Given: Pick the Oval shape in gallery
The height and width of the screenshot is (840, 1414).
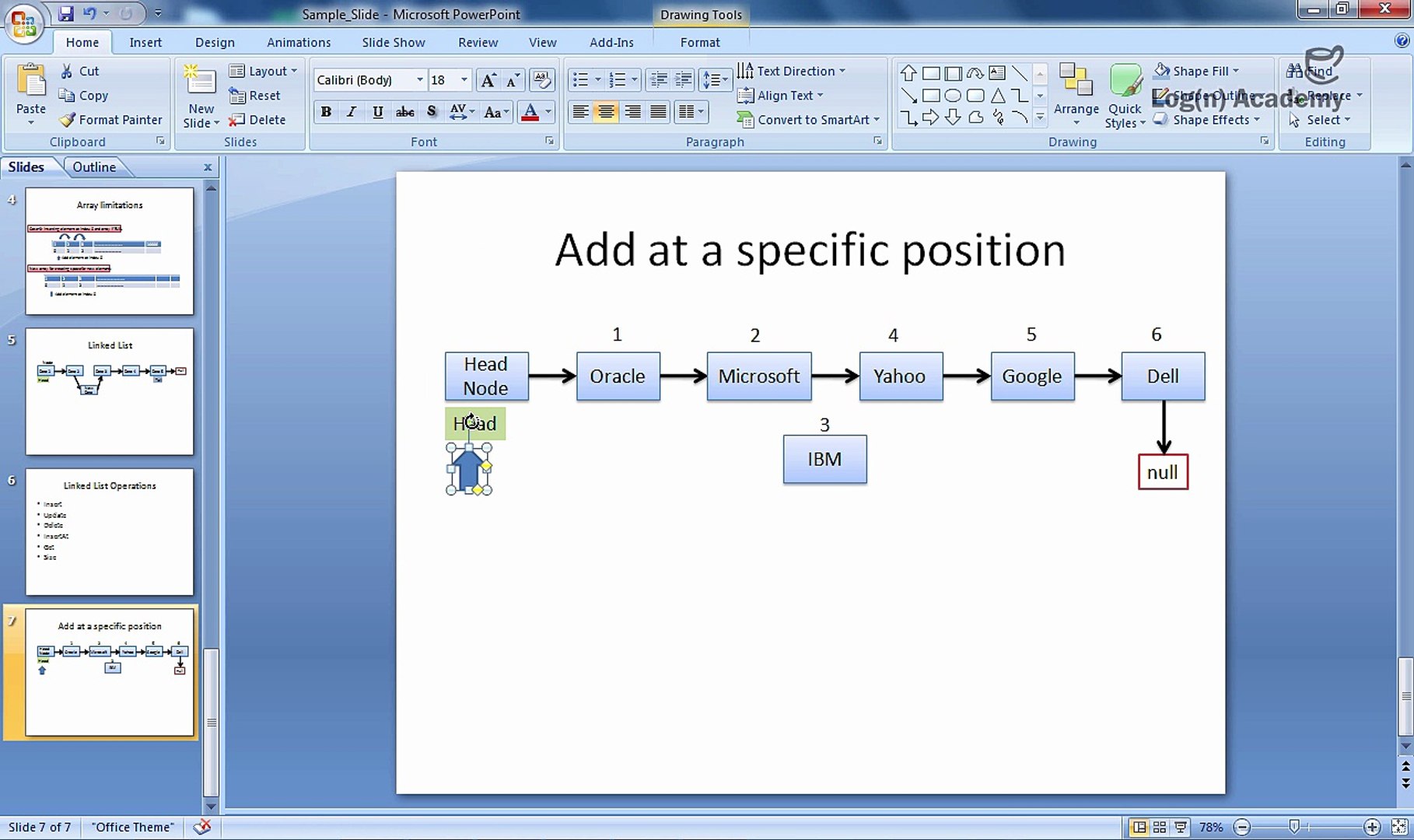Looking at the screenshot, I should click(x=953, y=96).
